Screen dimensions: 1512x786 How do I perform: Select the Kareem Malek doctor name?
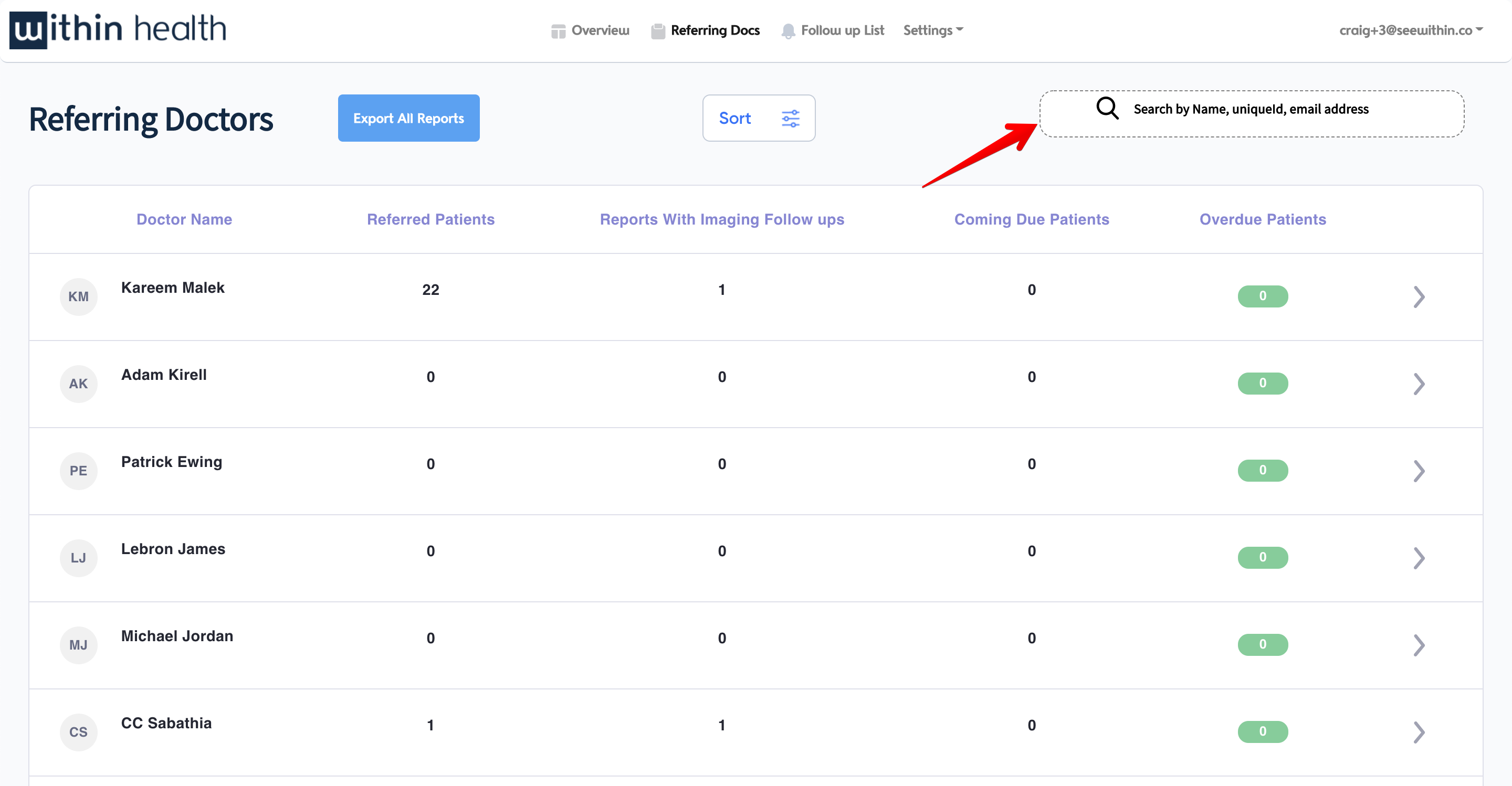173,288
